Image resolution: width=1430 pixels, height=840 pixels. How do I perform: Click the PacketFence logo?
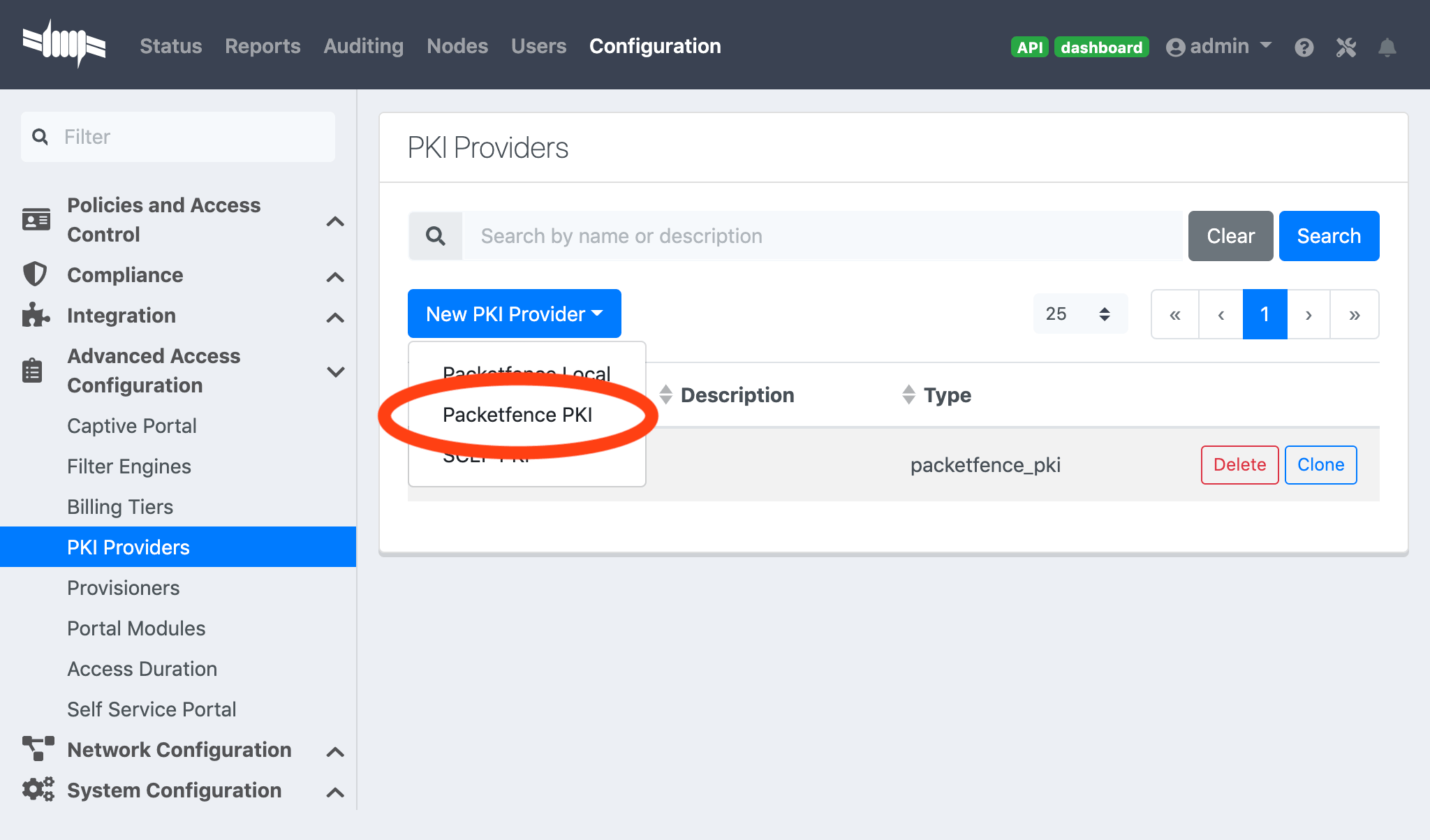point(64,44)
